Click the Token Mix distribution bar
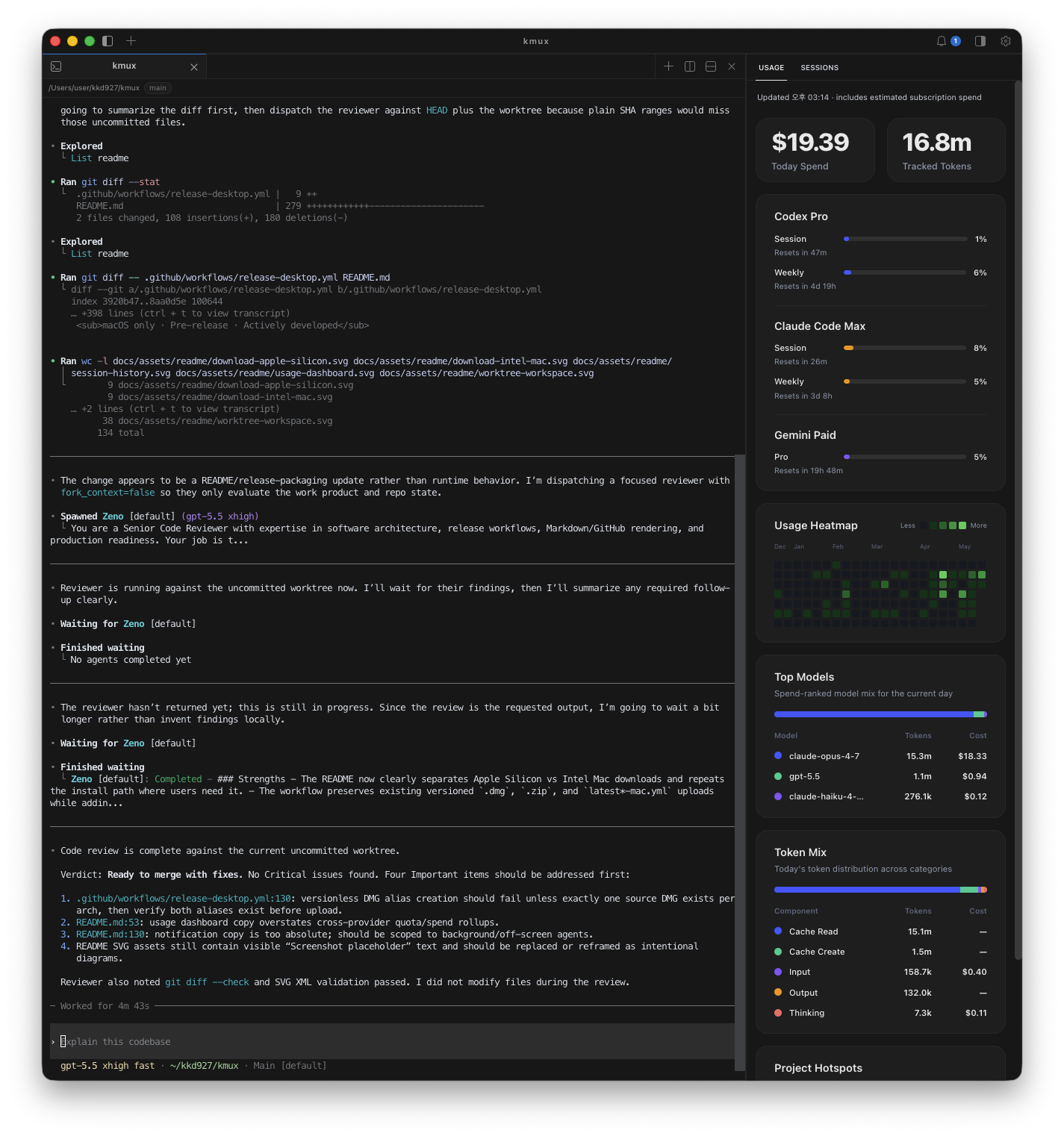Viewport: 1064px width, 1136px height. (880, 890)
